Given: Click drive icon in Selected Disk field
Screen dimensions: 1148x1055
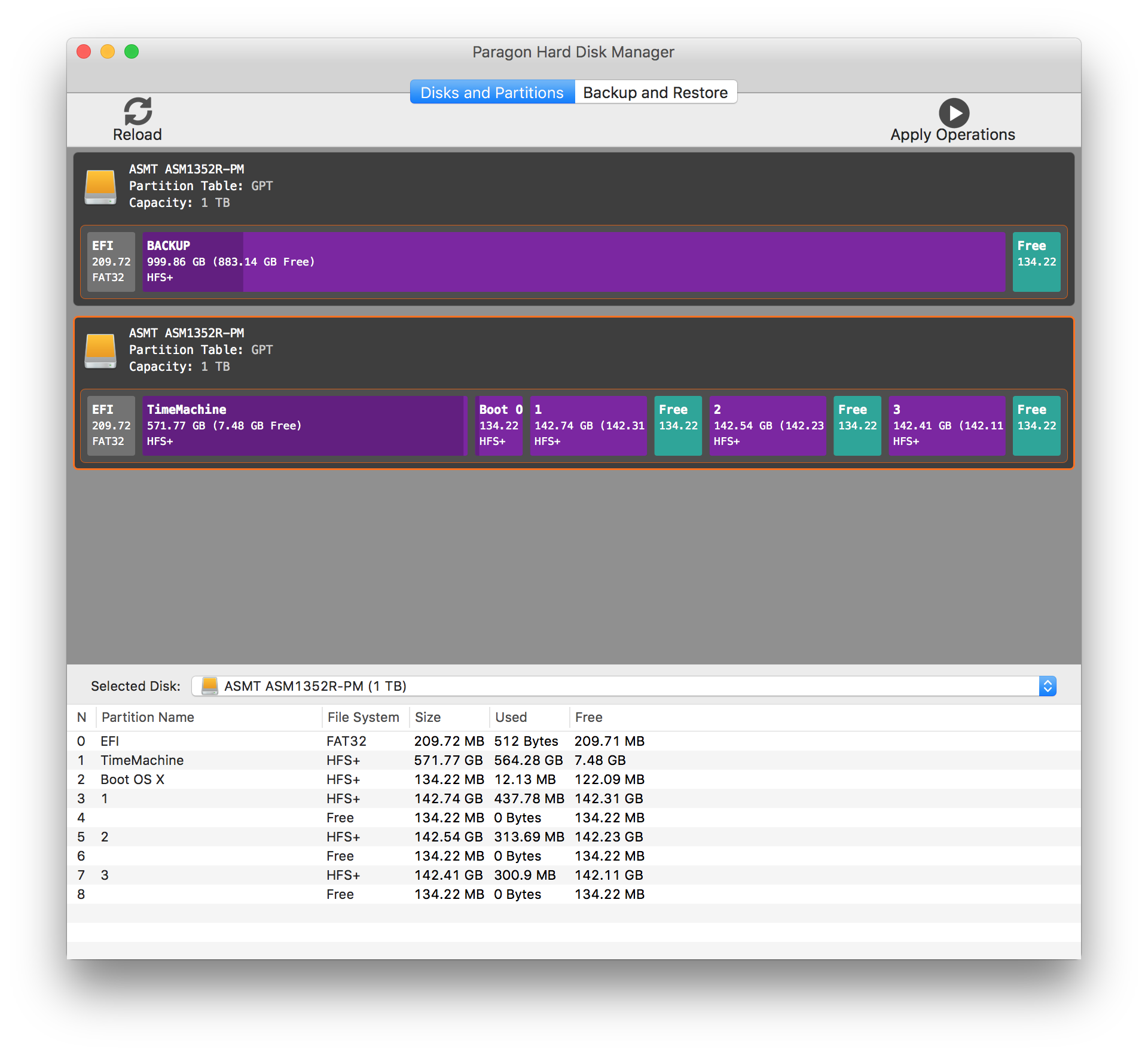Looking at the screenshot, I should (x=210, y=686).
